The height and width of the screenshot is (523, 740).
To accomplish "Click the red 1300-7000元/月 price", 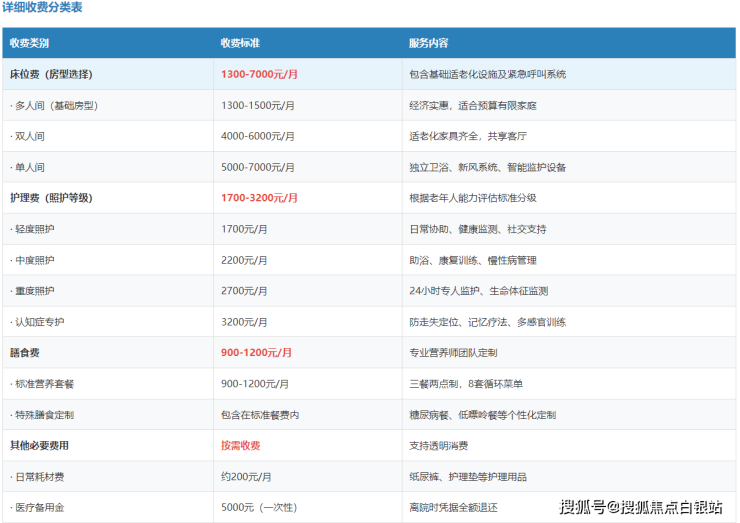I will (259, 74).
